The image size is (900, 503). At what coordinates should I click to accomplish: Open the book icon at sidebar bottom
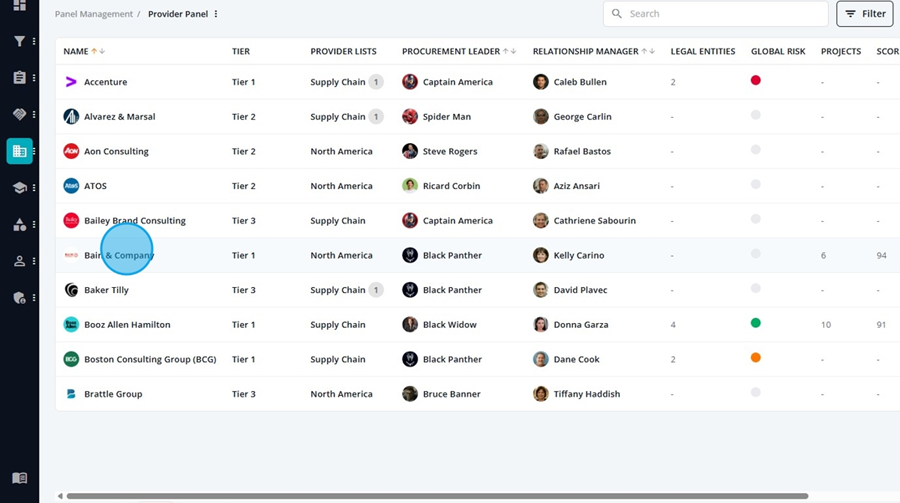pos(20,478)
